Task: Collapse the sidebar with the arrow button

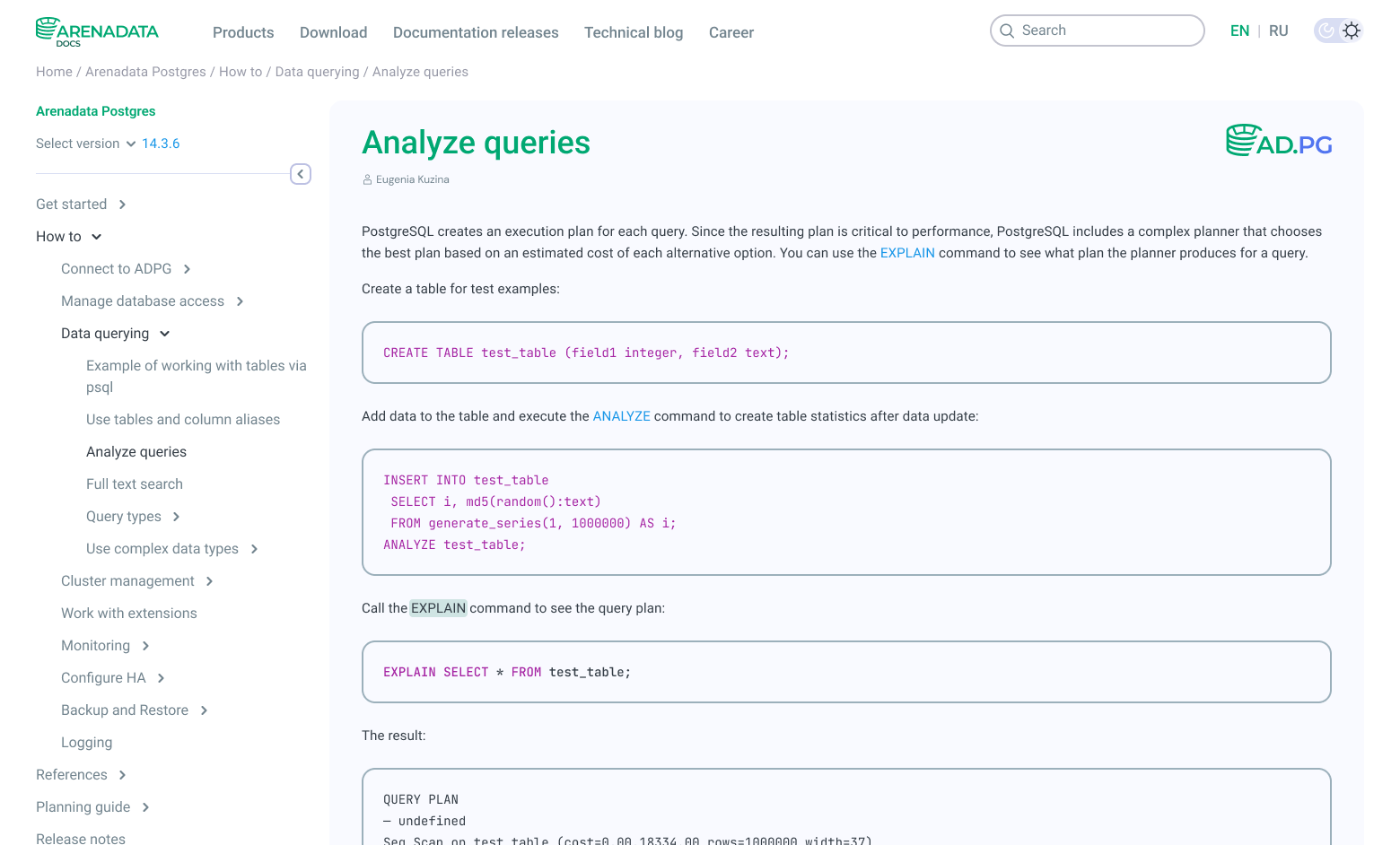Action: (x=301, y=174)
